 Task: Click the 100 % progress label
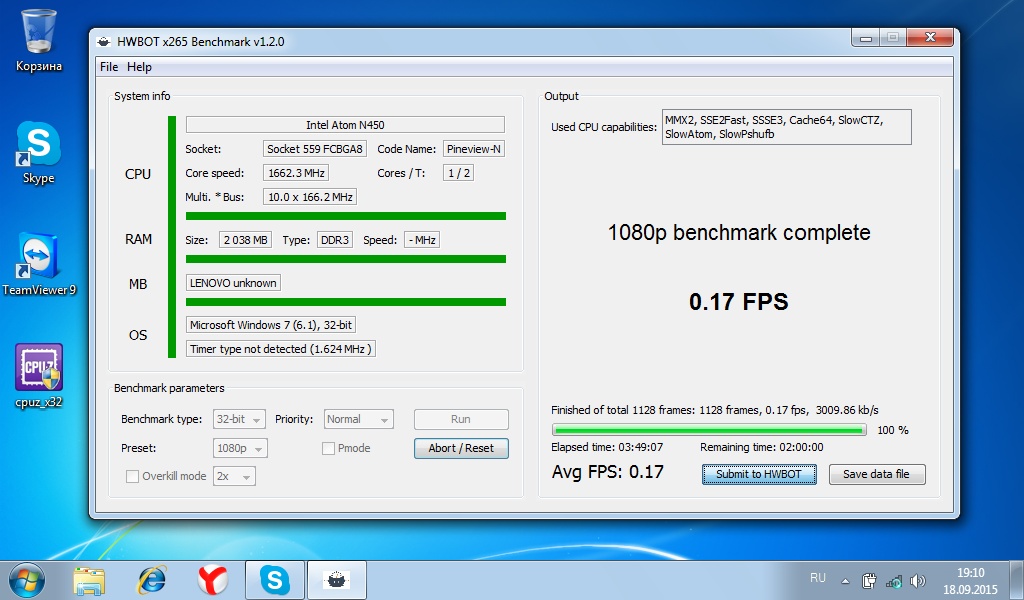point(893,430)
